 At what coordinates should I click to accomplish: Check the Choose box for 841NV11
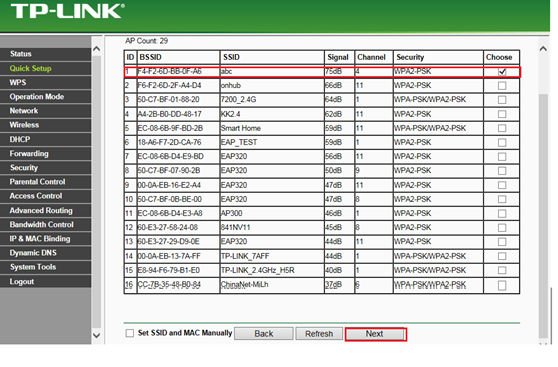tap(502, 227)
